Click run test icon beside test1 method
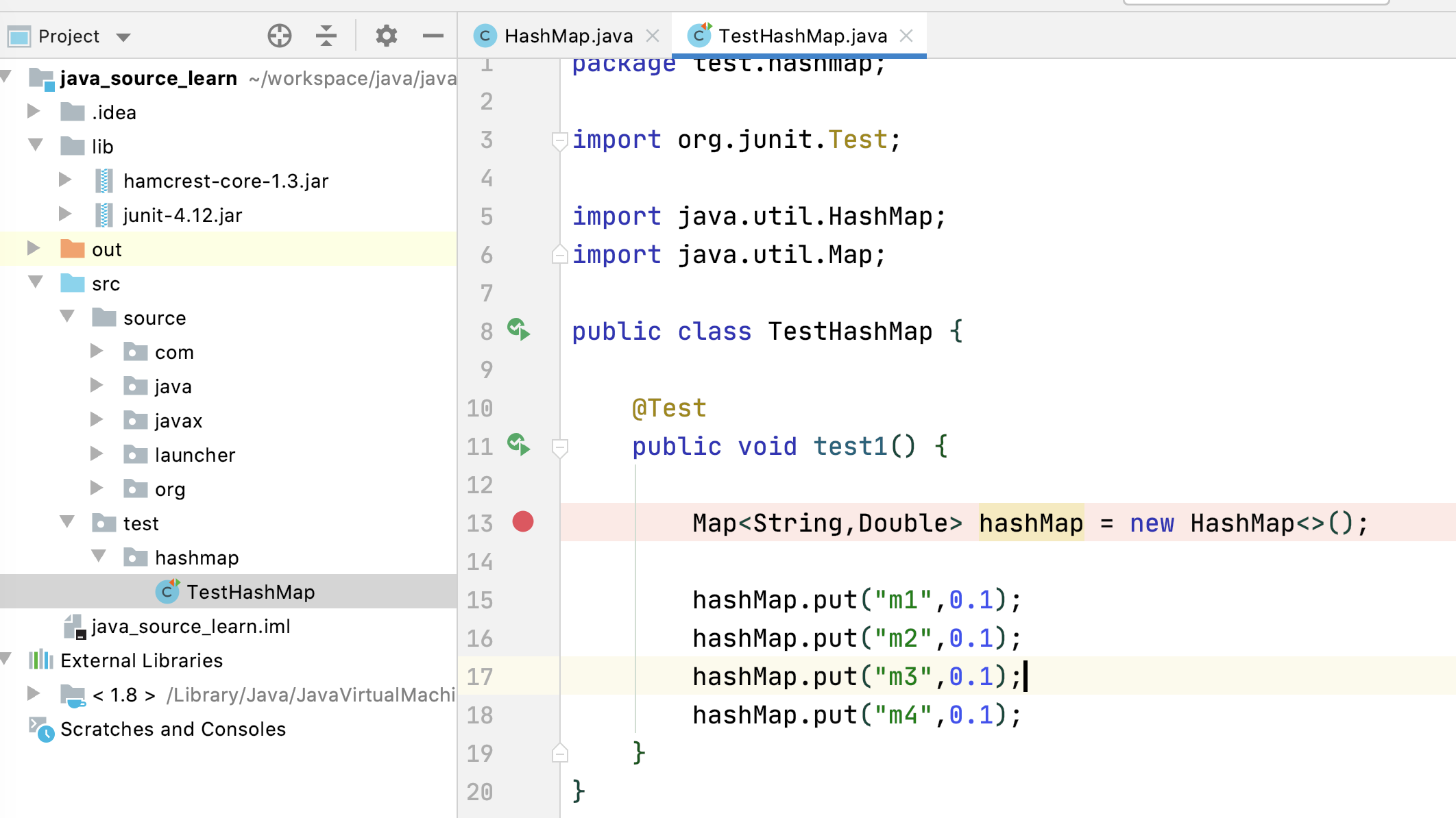Screen dimensions: 1456x818 coord(519,445)
